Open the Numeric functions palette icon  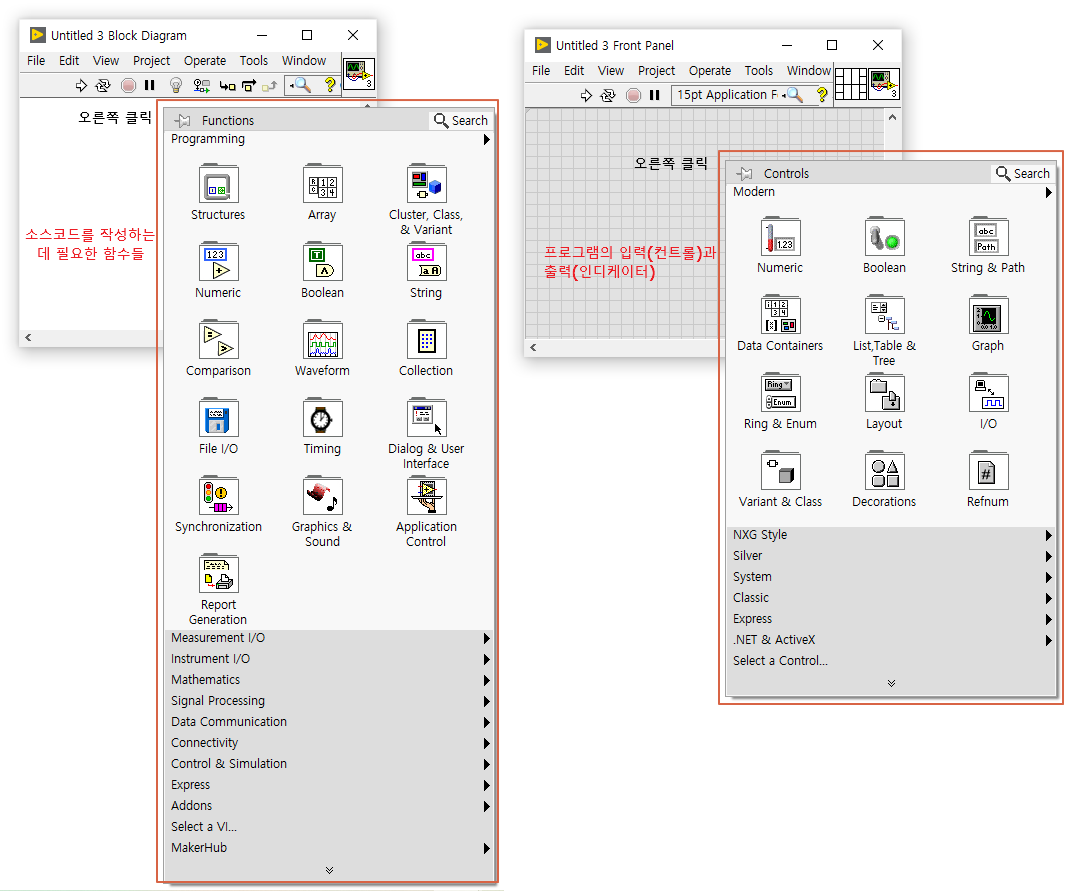(218, 262)
